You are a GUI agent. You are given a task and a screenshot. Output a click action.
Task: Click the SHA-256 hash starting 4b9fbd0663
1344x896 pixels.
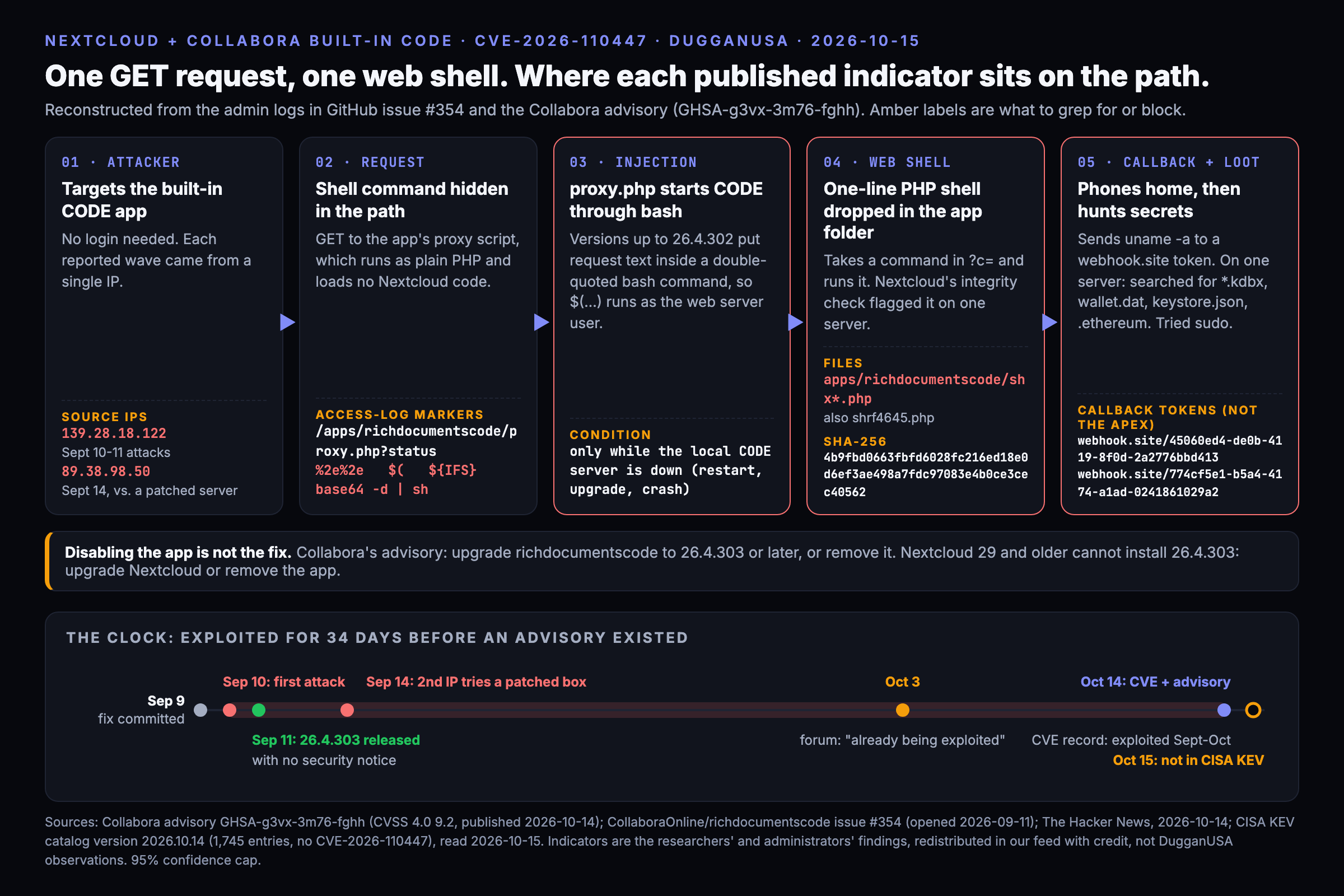(926, 474)
